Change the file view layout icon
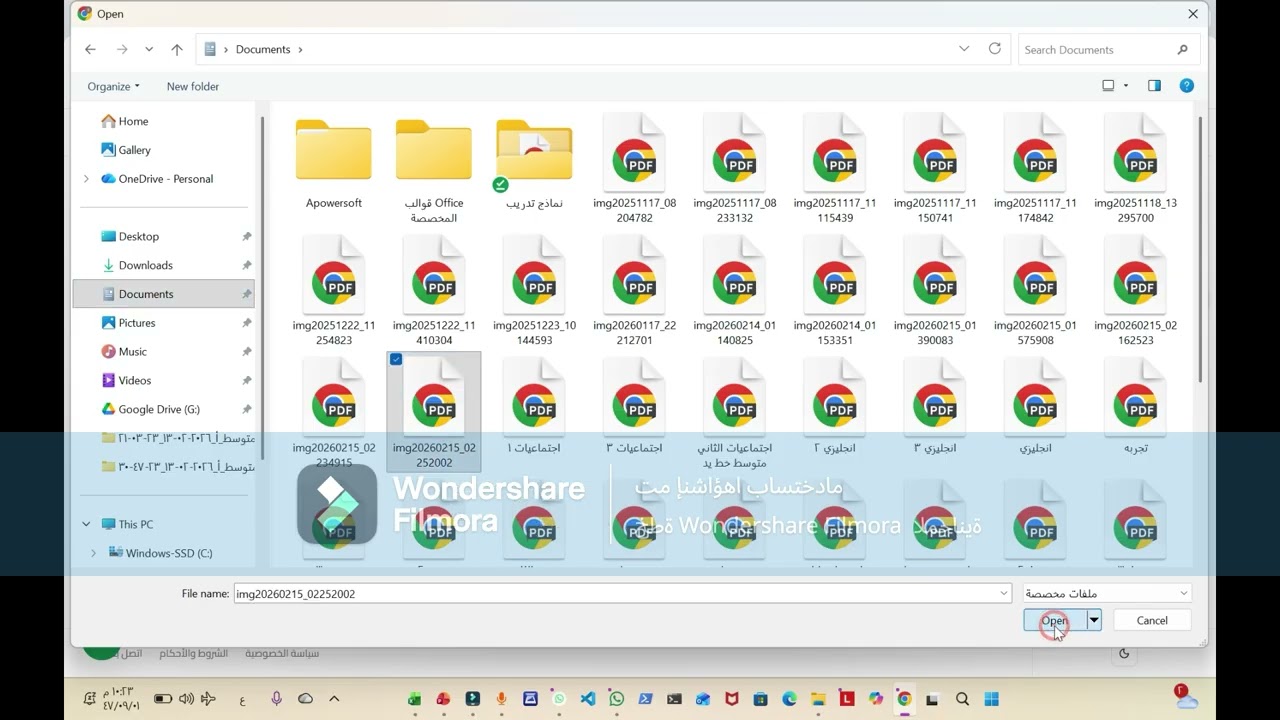Viewport: 1280px width, 720px height. click(x=1108, y=86)
